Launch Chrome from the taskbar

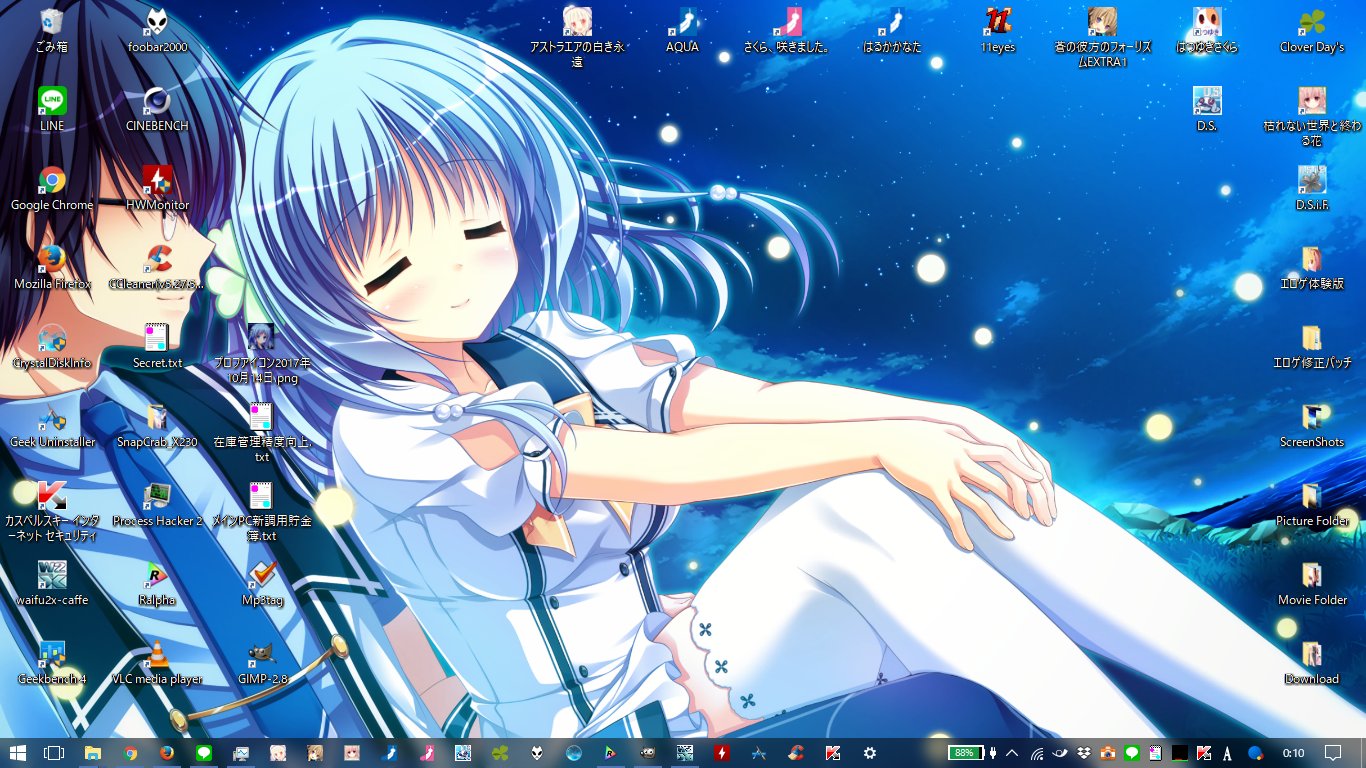tap(130, 752)
